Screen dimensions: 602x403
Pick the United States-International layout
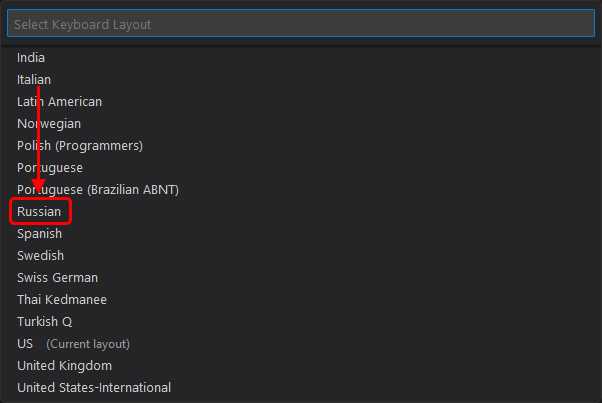point(94,388)
